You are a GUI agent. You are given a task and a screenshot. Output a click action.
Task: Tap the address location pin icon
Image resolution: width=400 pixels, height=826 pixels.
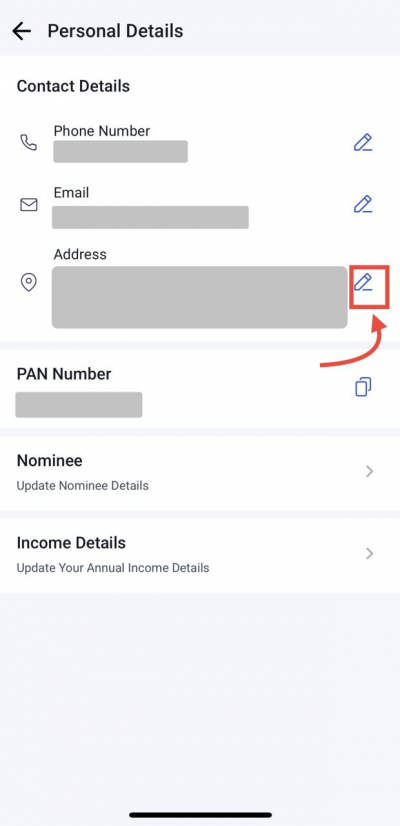[28, 282]
